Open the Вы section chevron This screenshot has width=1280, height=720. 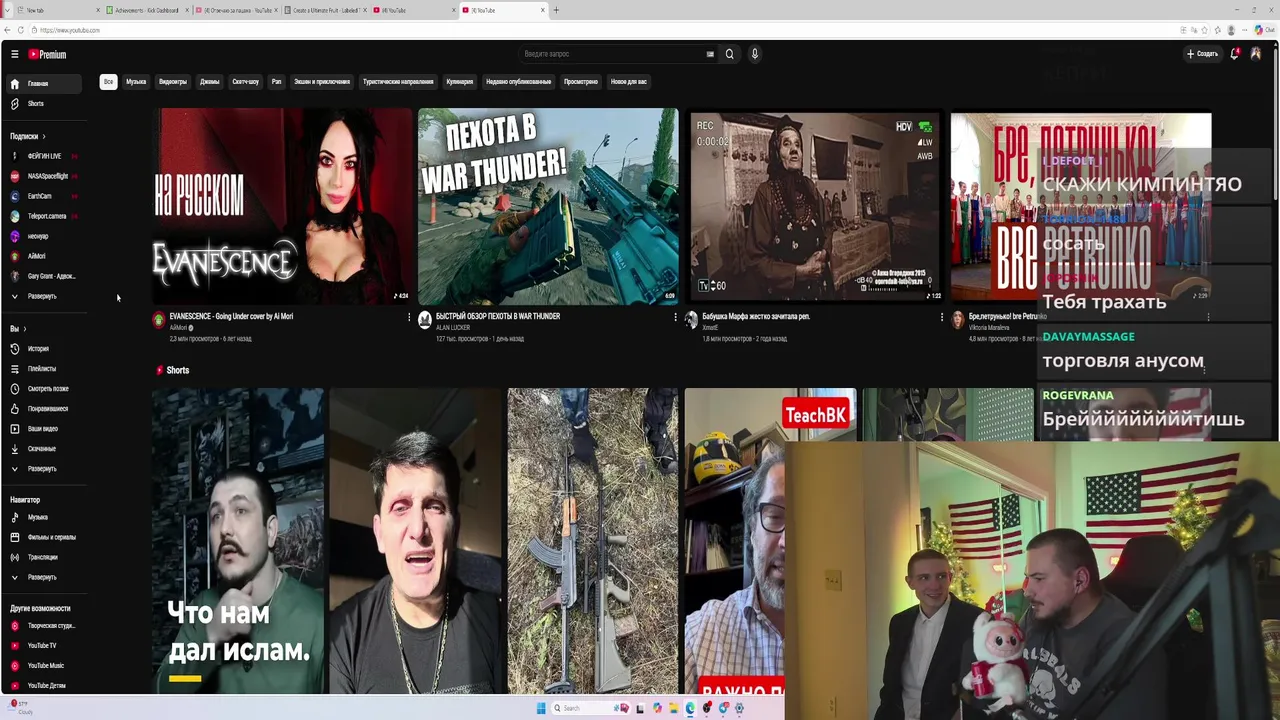[25, 329]
